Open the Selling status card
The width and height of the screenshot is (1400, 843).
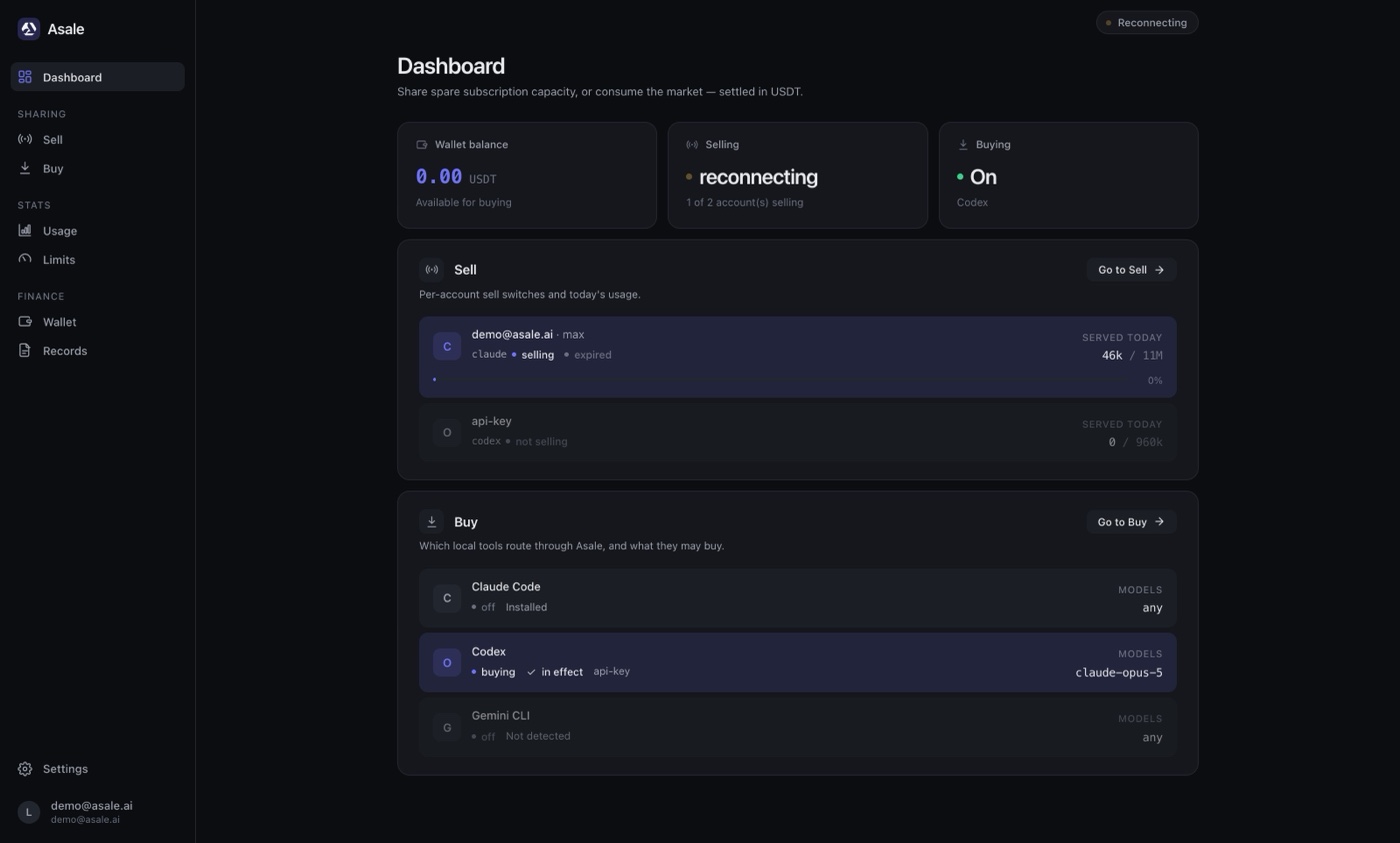point(797,175)
